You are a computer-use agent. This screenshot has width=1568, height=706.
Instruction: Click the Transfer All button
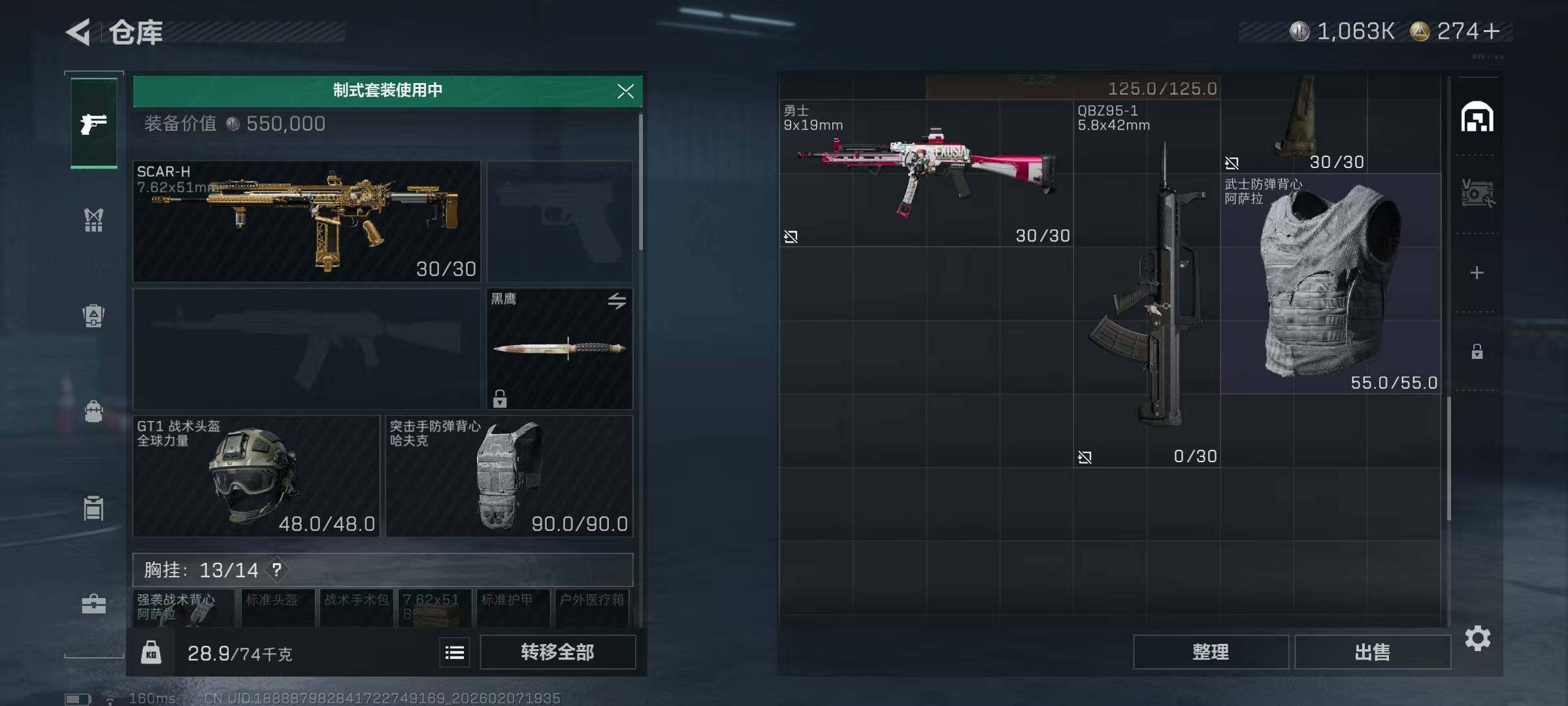(x=557, y=652)
